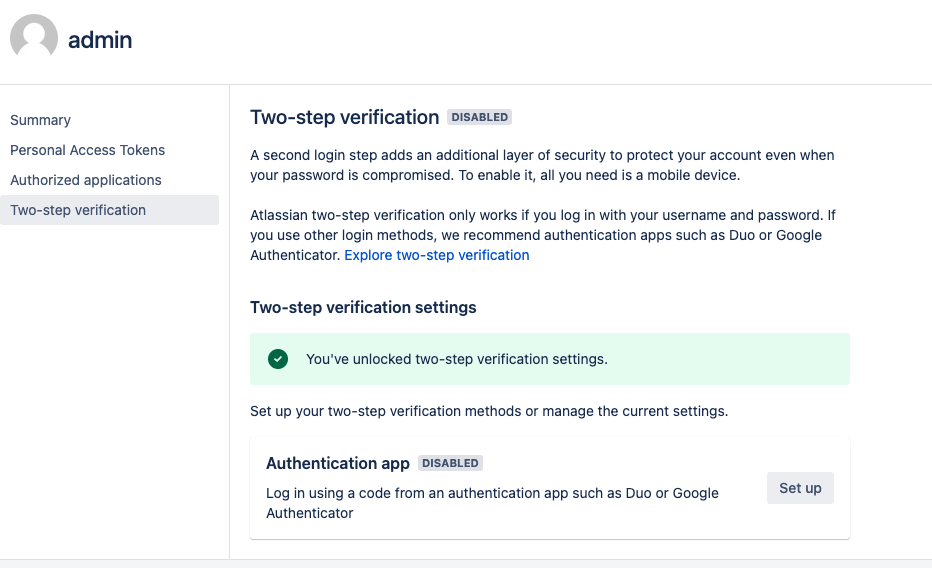Click the admin username text
The width and height of the screenshot is (932, 568).
pos(100,40)
